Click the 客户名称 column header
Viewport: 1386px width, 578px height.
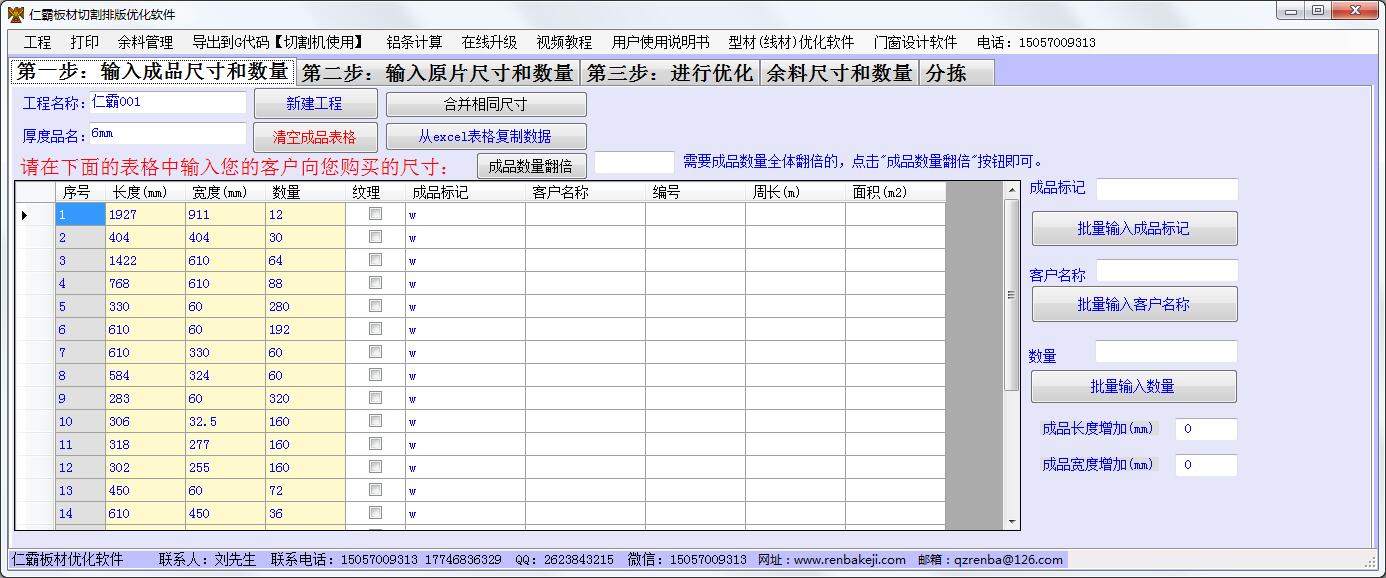coord(585,192)
